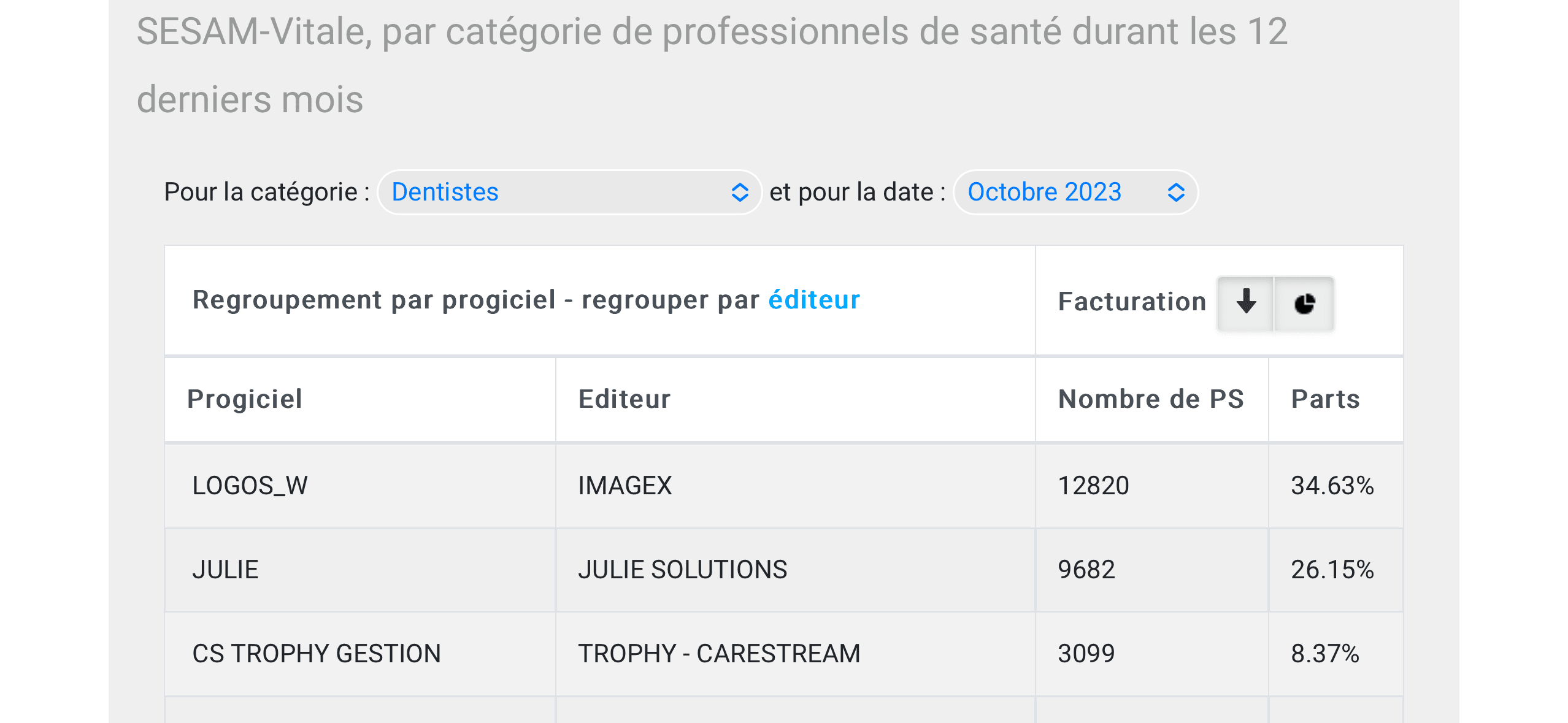Click the Parts column header
The width and height of the screenshot is (1568, 723).
coord(1326,399)
